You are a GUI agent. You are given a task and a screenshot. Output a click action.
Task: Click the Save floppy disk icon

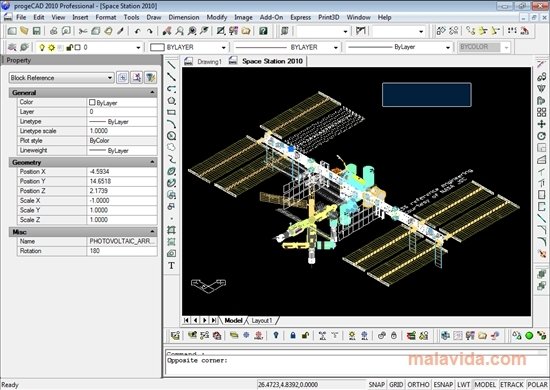(x=36, y=31)
